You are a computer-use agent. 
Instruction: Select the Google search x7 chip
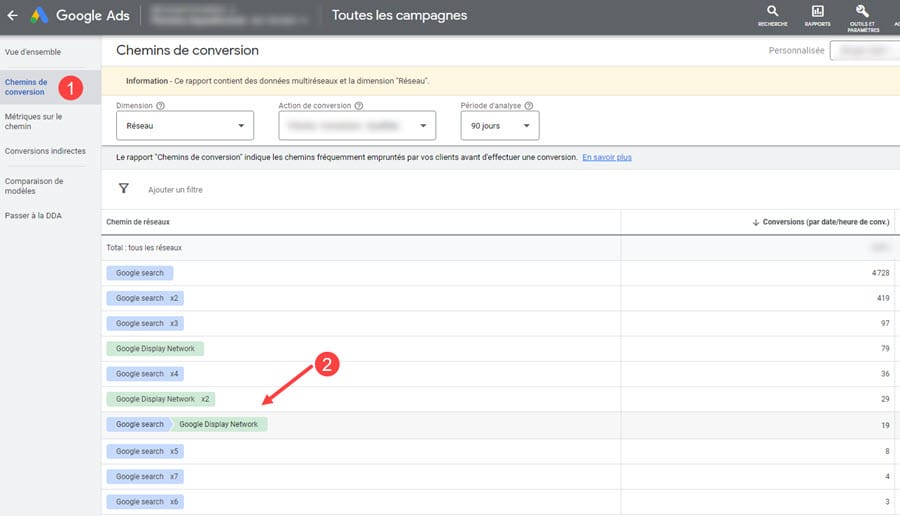pyautogui.click(x=145, y=476)
